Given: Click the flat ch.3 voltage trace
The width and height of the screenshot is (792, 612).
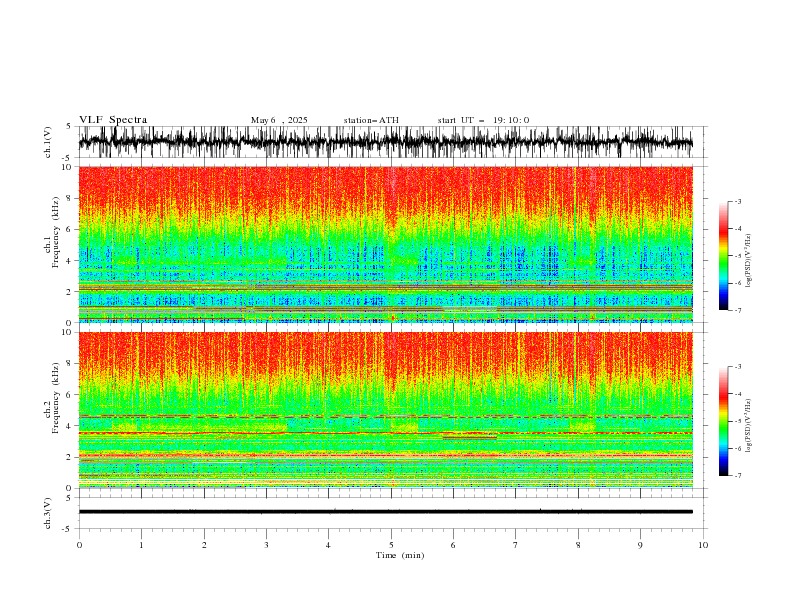Looking at the screenshot, I should pyautogui.click(x=385, y=512).
